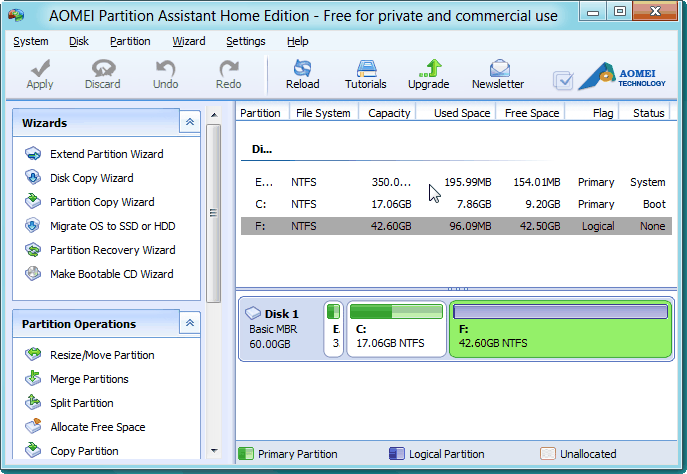The image size is (687, 474).
Task: Select the E... NTFS System partition row
Action: pos(456,182)
